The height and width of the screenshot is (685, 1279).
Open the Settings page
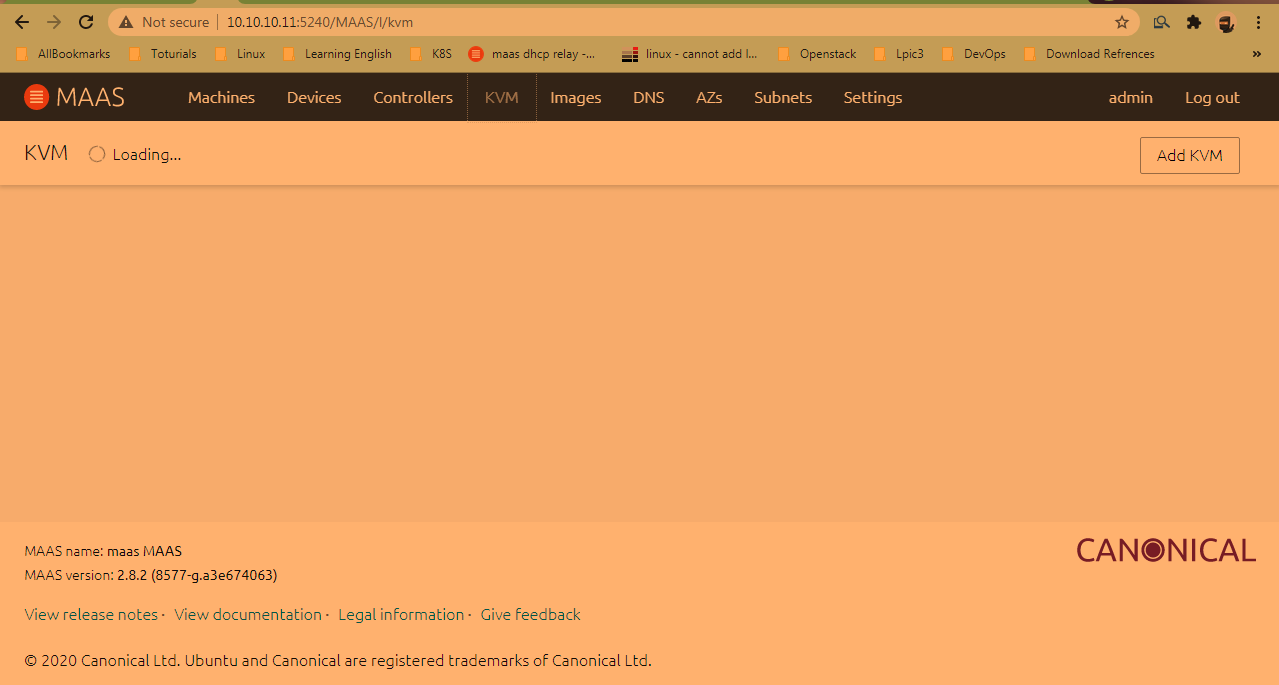click(x=872, y=97)
